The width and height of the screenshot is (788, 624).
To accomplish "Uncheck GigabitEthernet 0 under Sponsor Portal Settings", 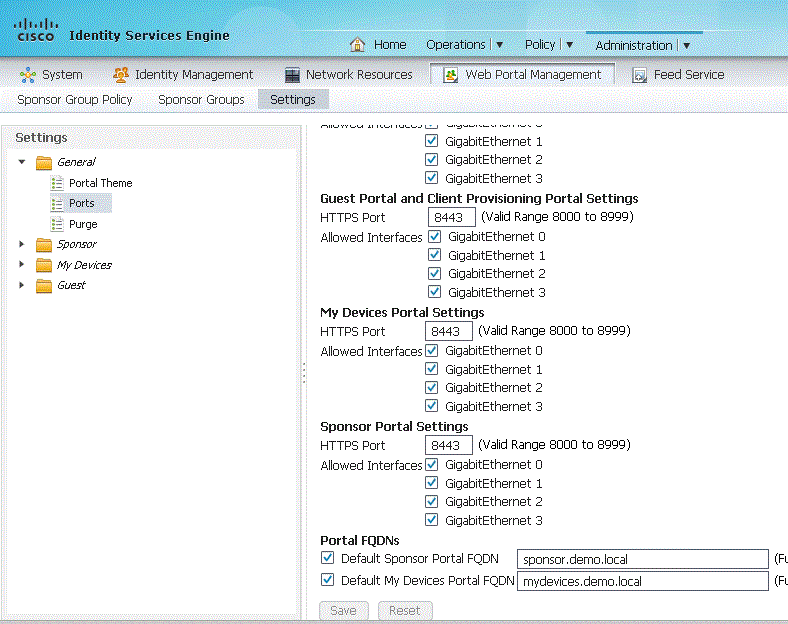I will coord(432,465).
